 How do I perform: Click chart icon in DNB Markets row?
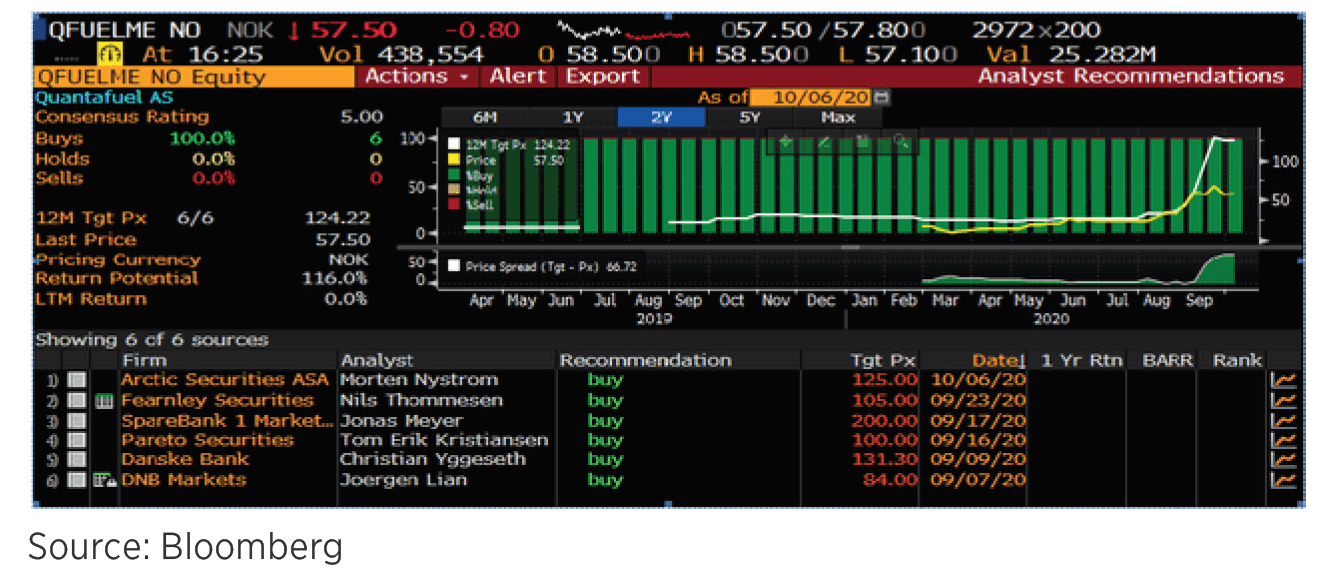[x=1281, y=480]
